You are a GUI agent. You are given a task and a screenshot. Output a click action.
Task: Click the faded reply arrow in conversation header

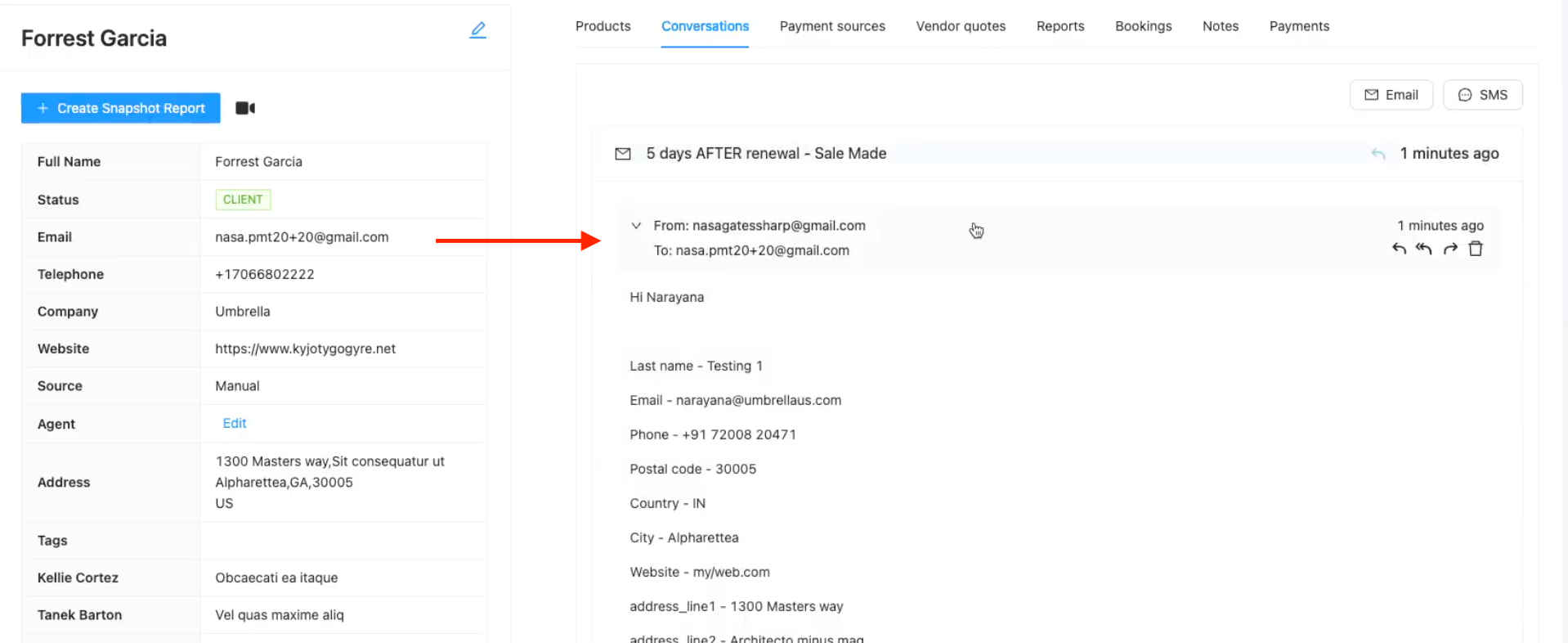(x=1378, y=154)
